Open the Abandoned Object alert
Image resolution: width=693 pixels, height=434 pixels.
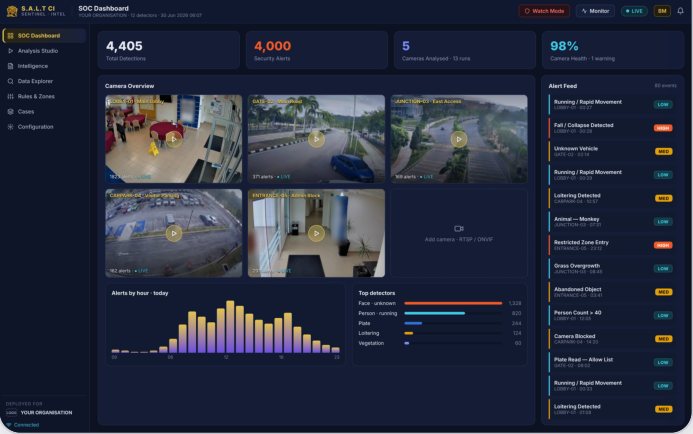coord(612,292)
